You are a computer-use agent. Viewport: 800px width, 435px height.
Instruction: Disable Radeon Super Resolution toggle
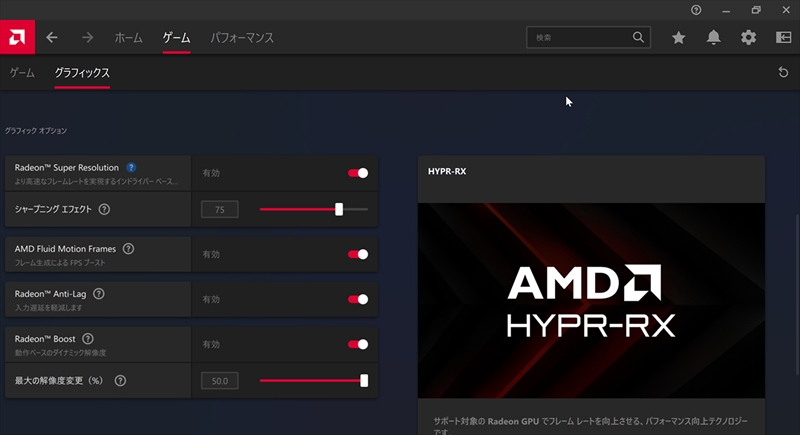pyautogui.click(x=358, y=173)
